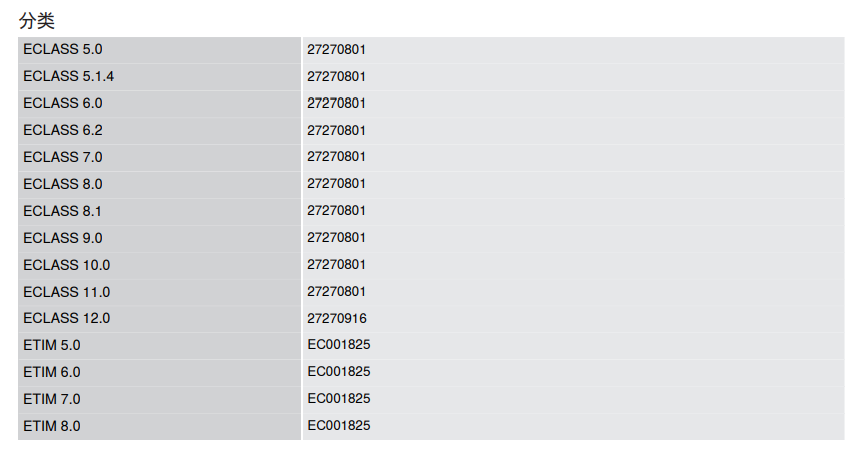The width and height of the screenshot is (860, 454).
Task: Click the EC001825 value beside ETIM 8.0
Action: point(339,425)
